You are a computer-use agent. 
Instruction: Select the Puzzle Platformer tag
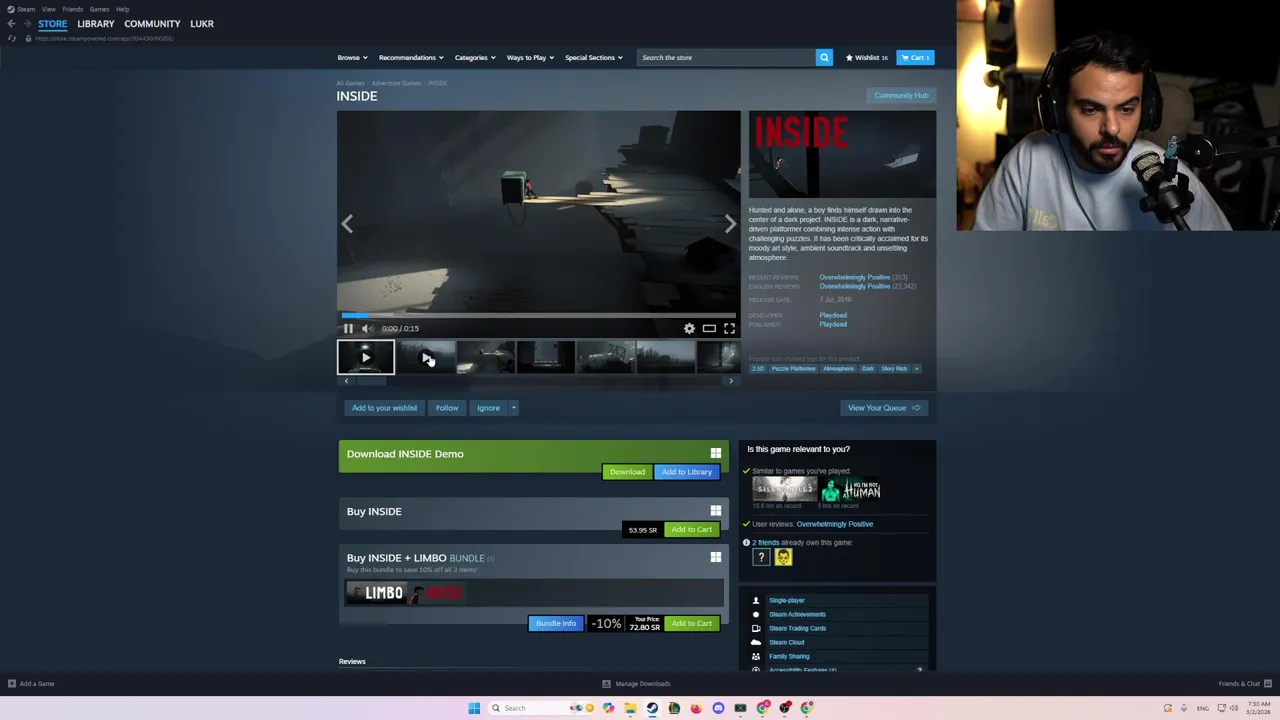[793, 368]
